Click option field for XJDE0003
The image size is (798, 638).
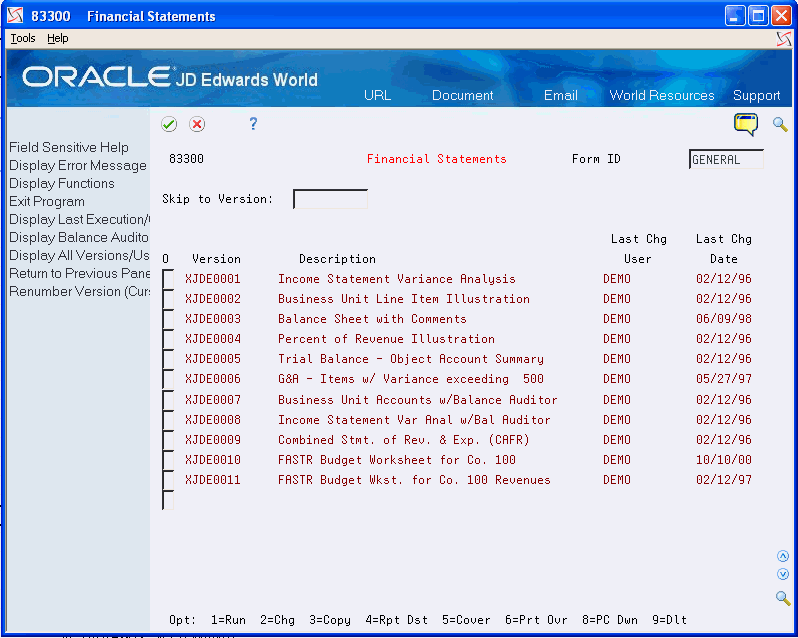(168, 319)
